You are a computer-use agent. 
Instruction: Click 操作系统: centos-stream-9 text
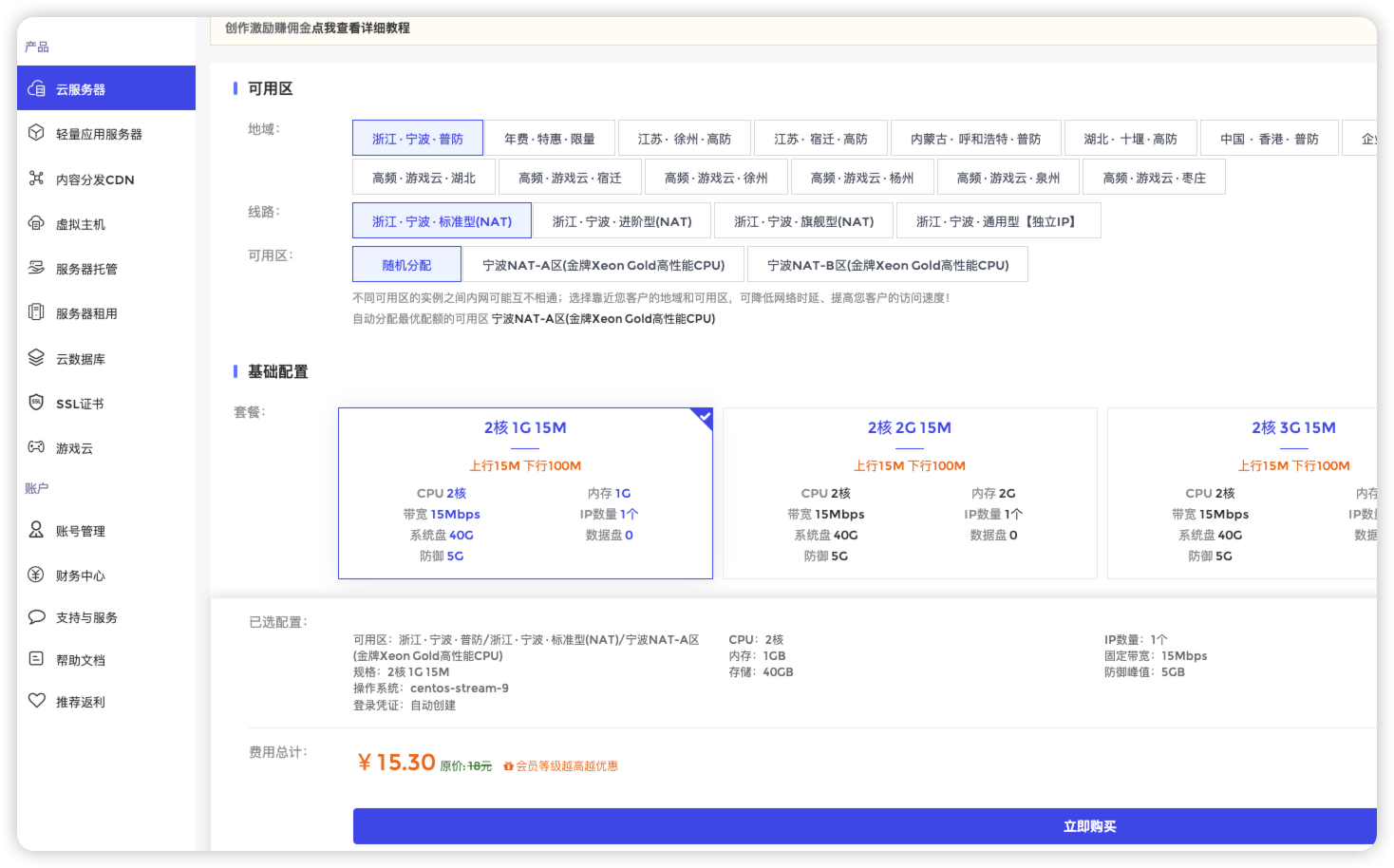[431, 688]
